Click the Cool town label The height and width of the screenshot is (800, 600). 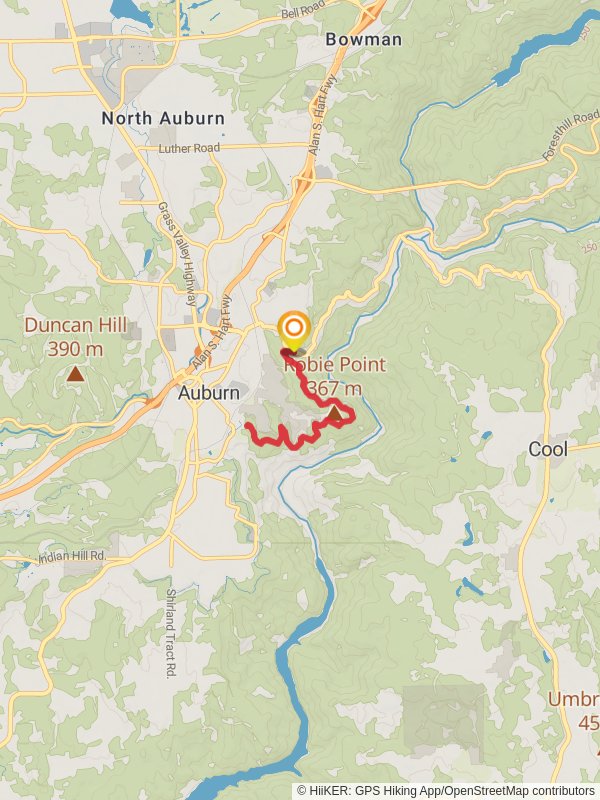click(548, 449)
